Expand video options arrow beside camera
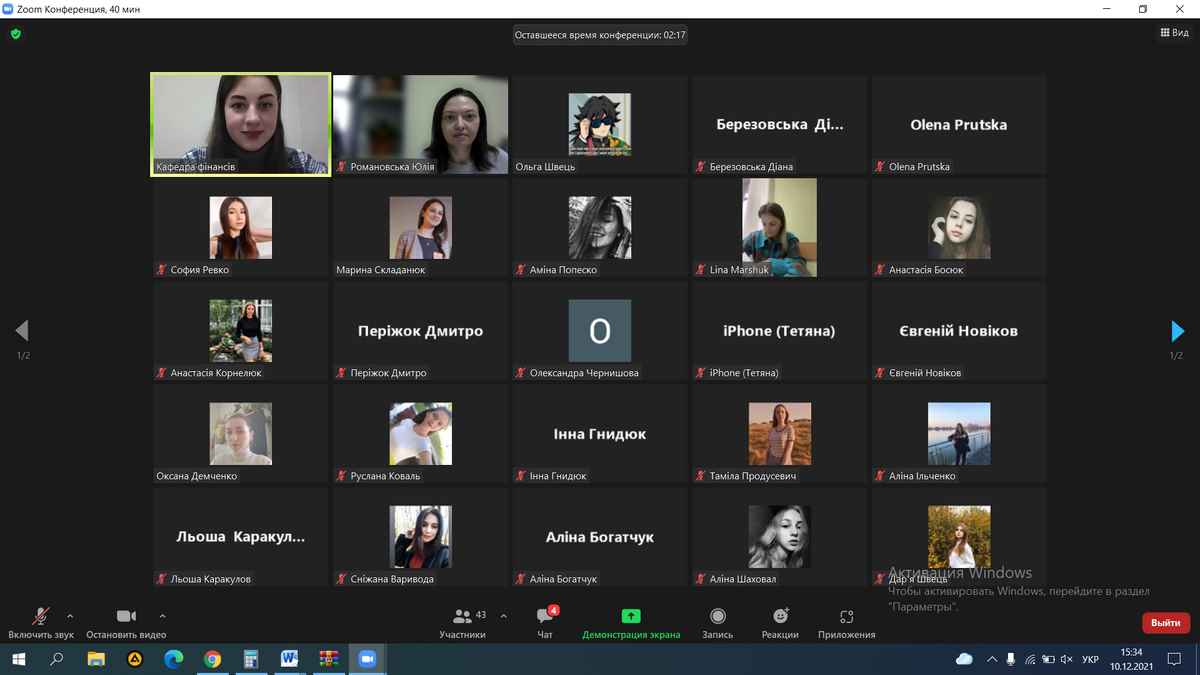 pyautogui.click(x=162, y=616)
